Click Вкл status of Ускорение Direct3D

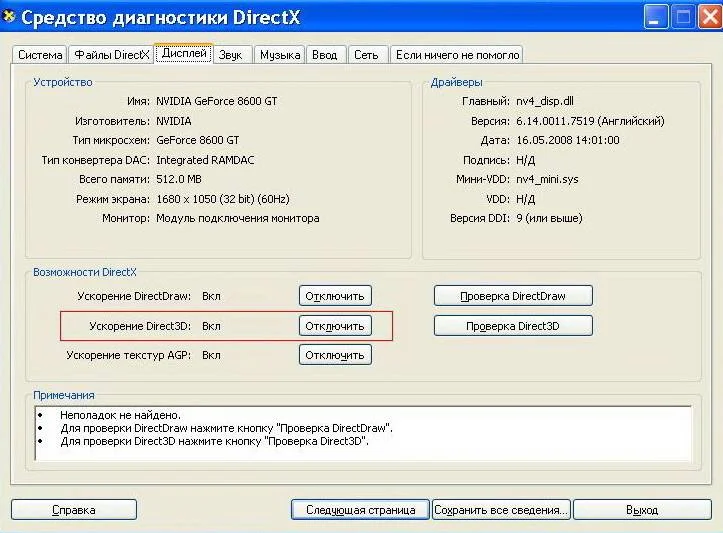pos(211,326)
